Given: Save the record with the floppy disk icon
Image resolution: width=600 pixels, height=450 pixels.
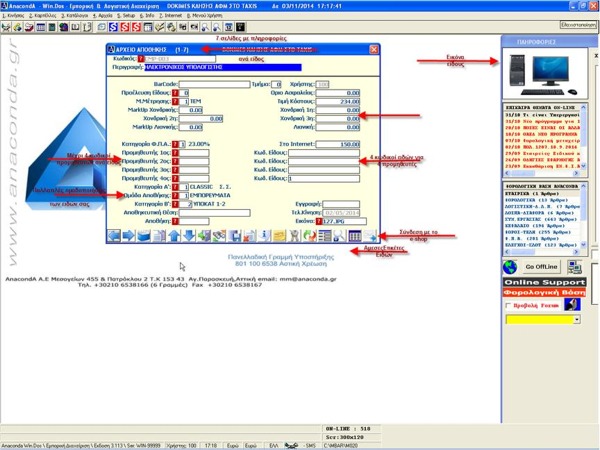Looking at the screenshot, I should click(235, 235).
